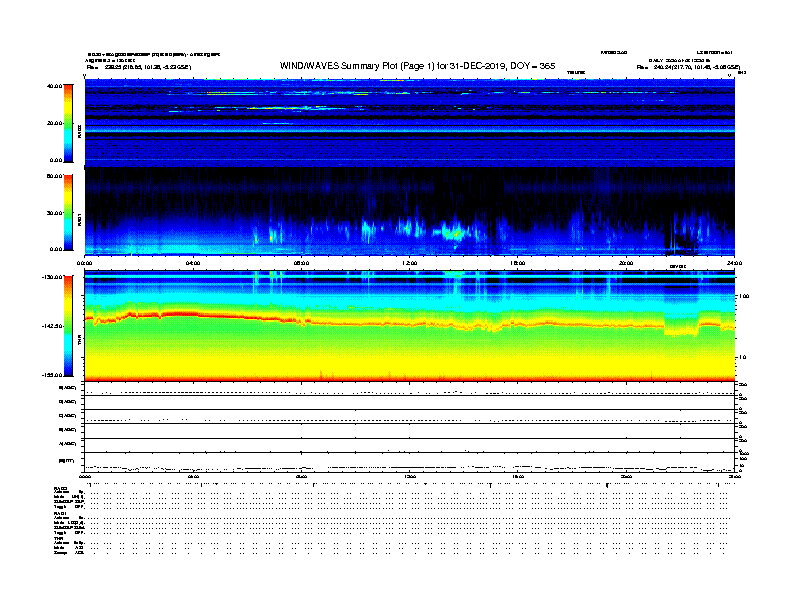Click the 20.00 label on RAD2 scale
This screenshot has height=612, width=792.
[x=55, y=123]
